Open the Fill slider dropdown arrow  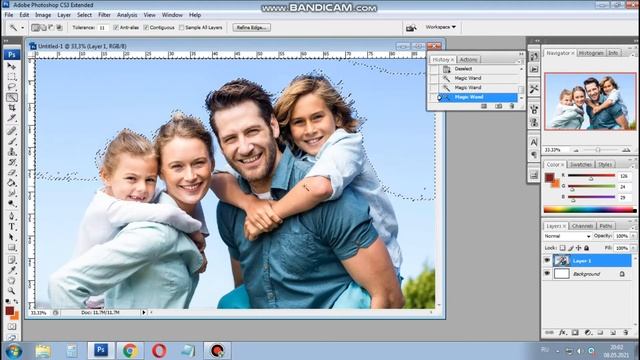point(633,248)
